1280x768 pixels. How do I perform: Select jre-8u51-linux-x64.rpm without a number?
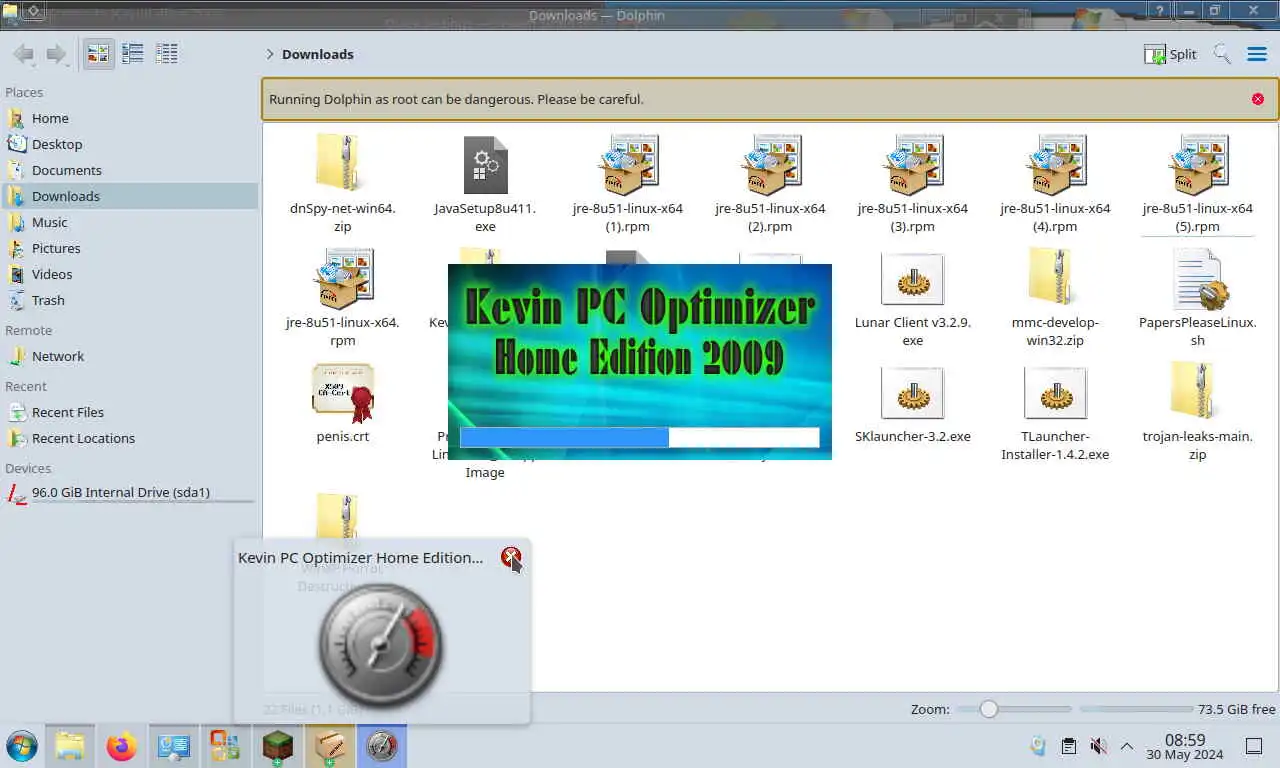tap(342, 279)
